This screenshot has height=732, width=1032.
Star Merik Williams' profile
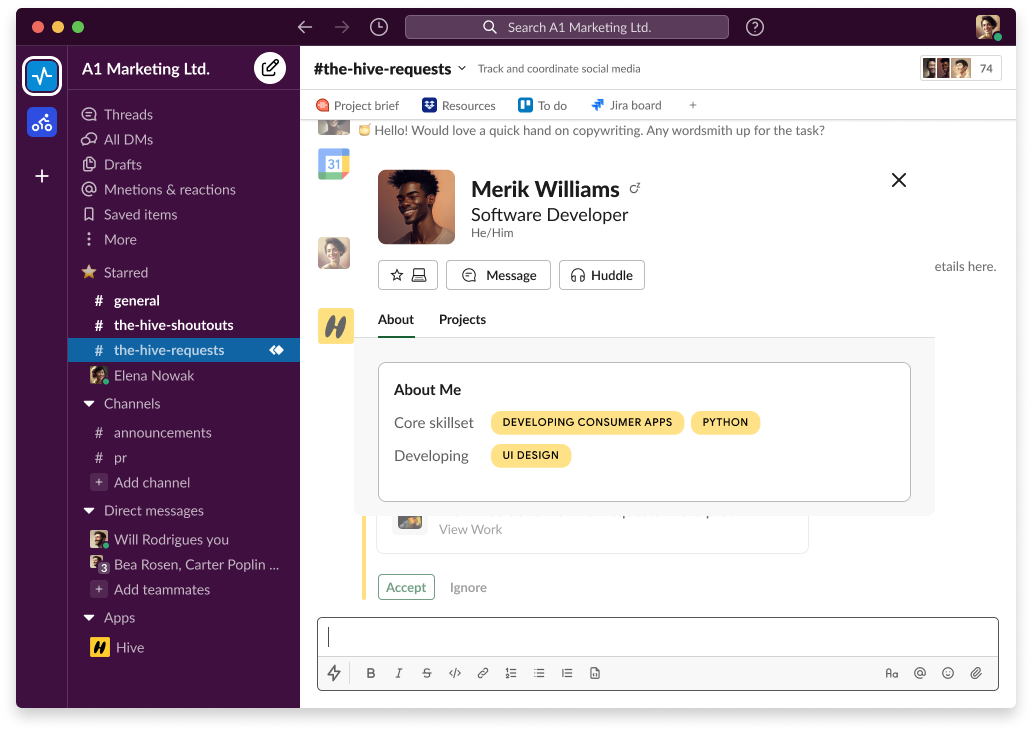(x=397, y=275)
